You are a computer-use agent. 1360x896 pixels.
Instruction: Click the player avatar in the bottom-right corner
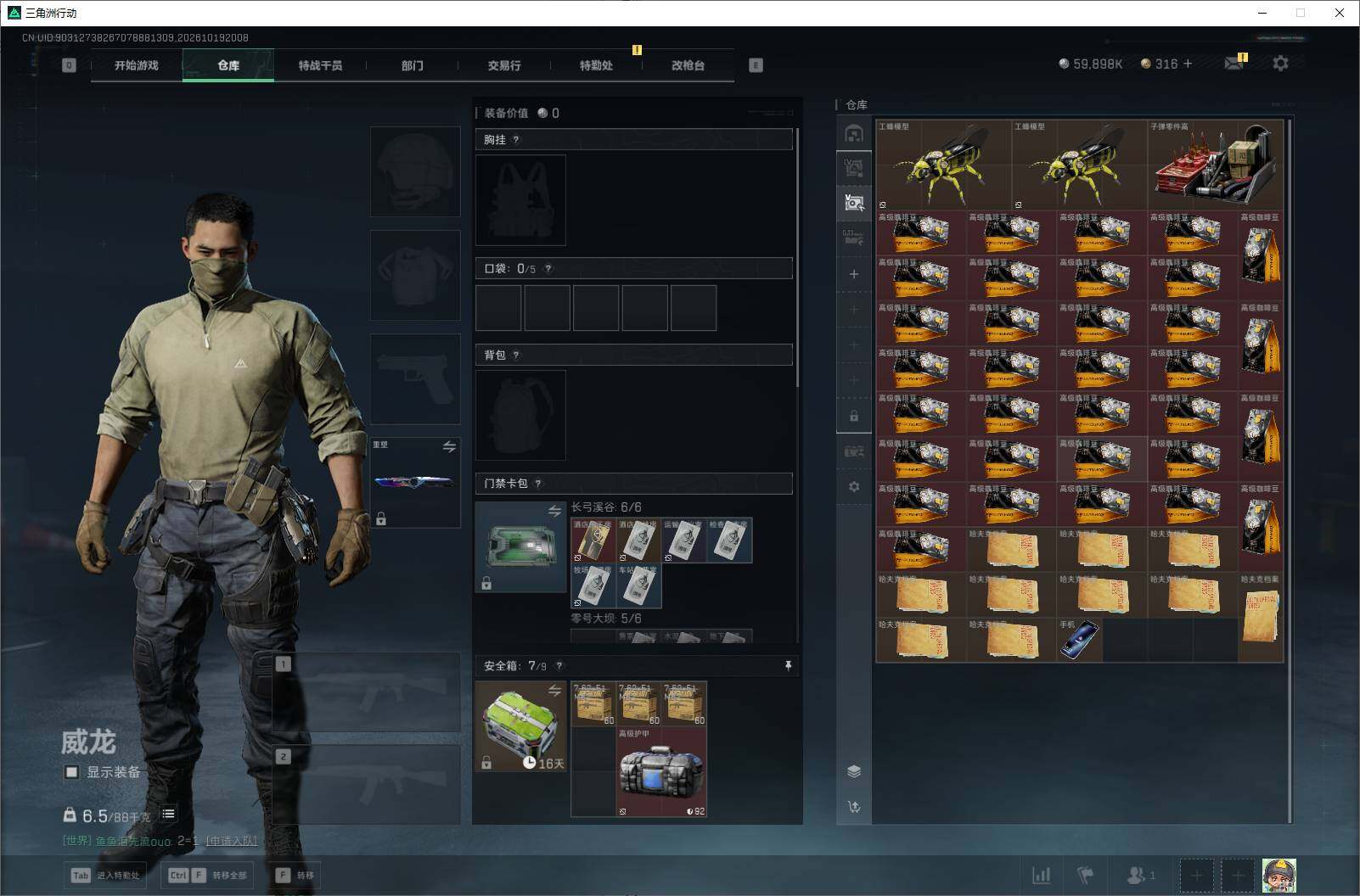[1279, 875]
